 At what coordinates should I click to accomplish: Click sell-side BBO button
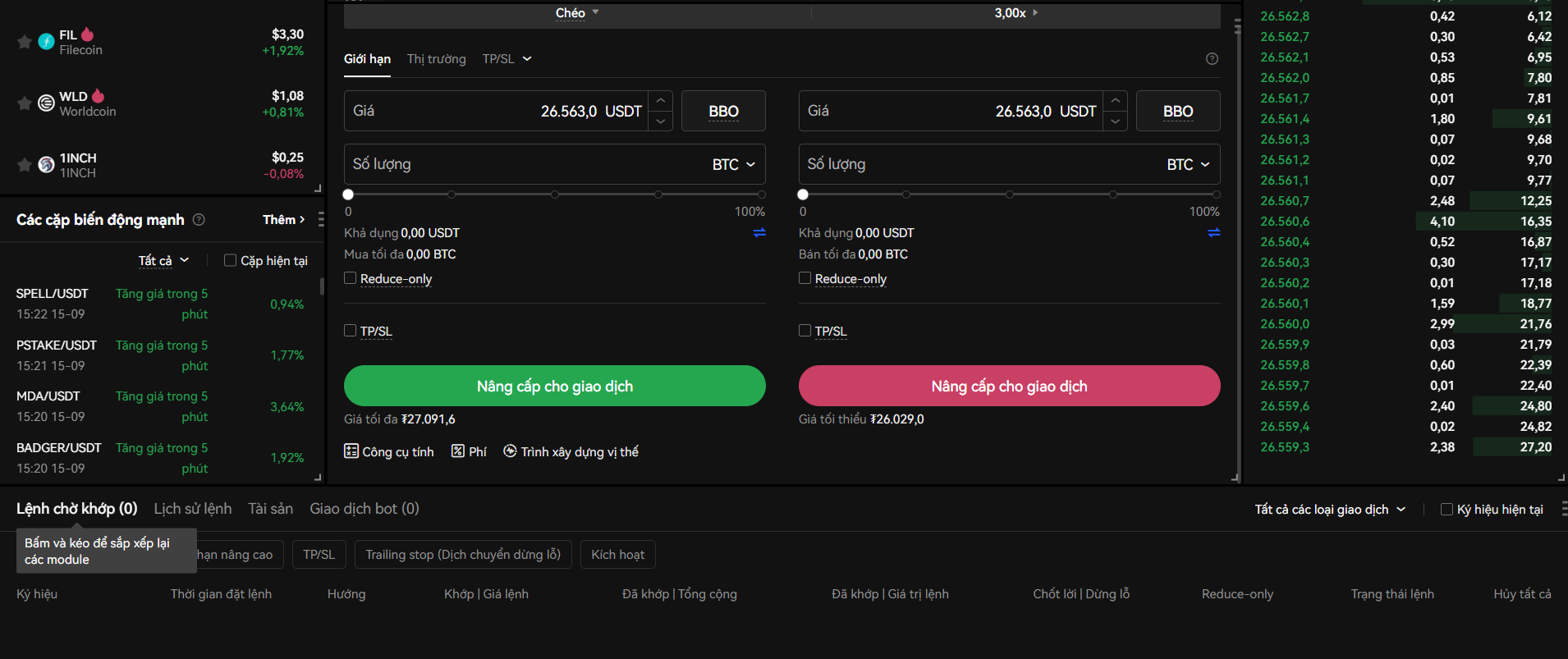[1178, 111]
